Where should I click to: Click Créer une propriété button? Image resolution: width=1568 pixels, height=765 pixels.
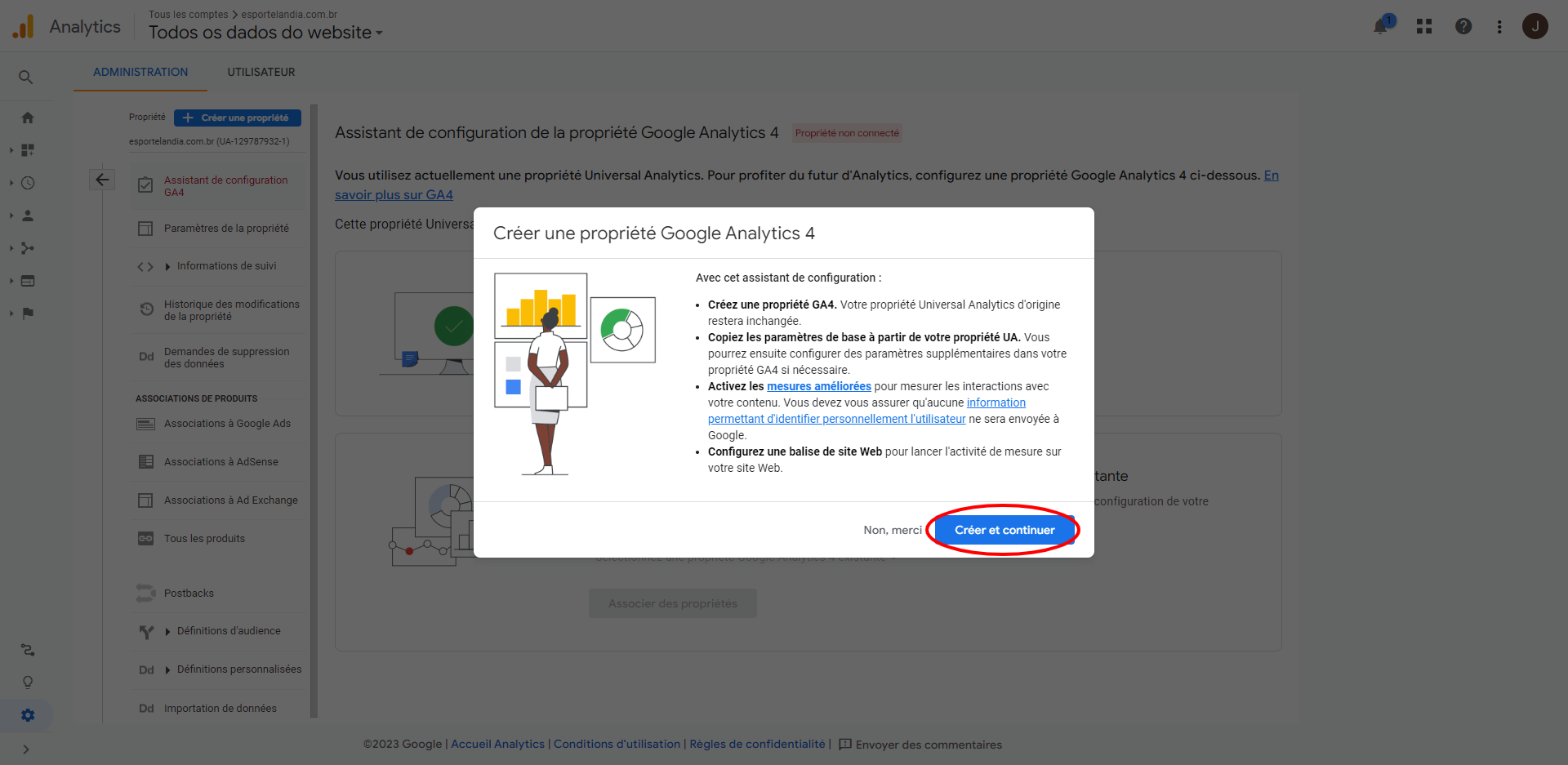pyautogui.click(x=237, y=118)
